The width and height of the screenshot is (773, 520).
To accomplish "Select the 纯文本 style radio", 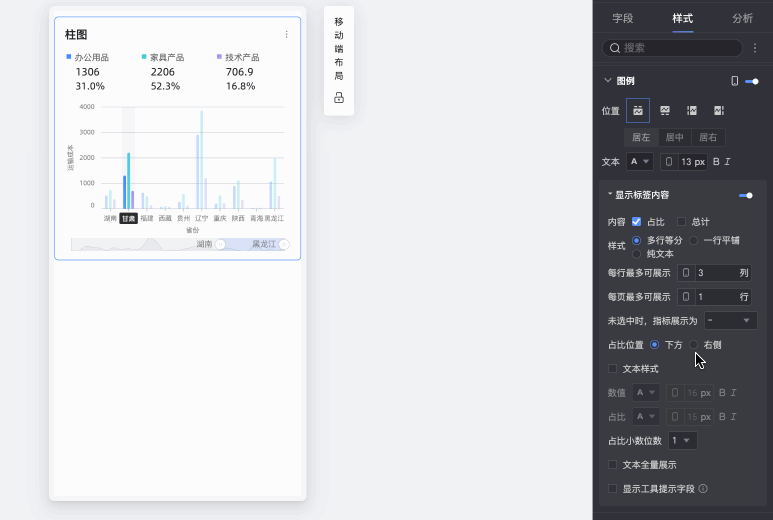I will 636,254.
